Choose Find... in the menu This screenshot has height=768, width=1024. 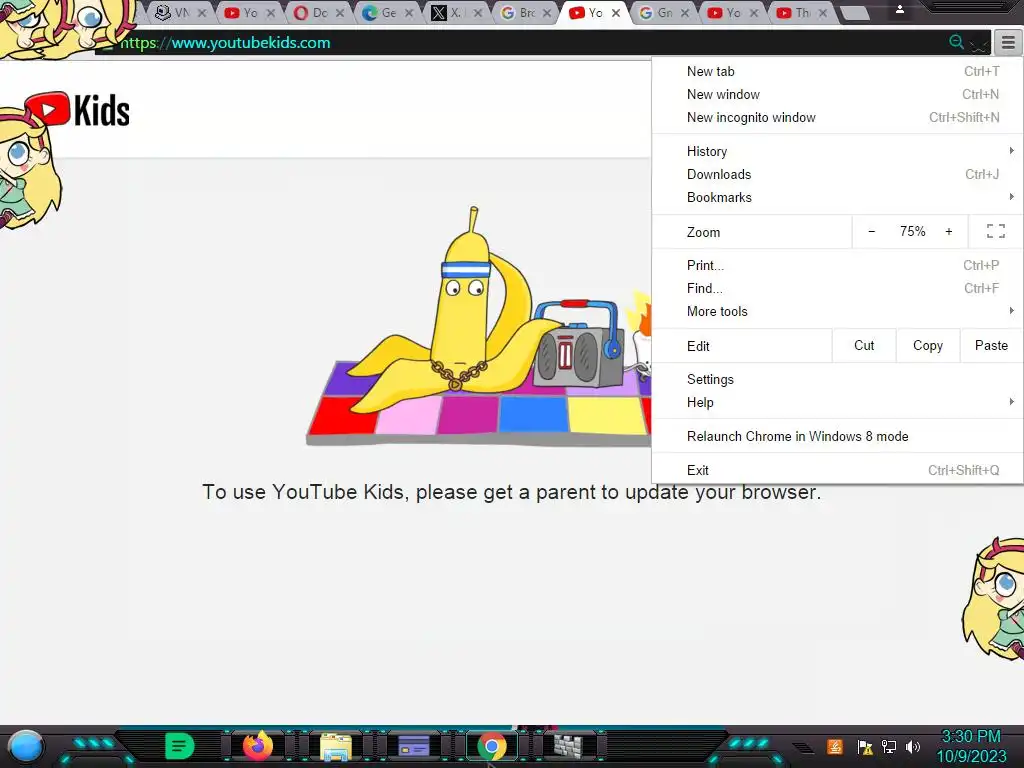[837, 288]
